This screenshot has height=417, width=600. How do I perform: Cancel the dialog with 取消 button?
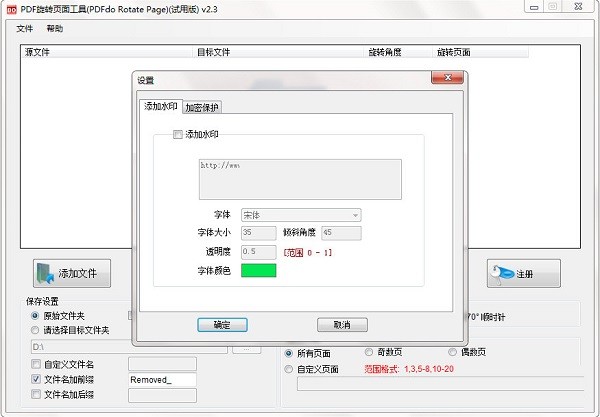click(x=342, y=325)
